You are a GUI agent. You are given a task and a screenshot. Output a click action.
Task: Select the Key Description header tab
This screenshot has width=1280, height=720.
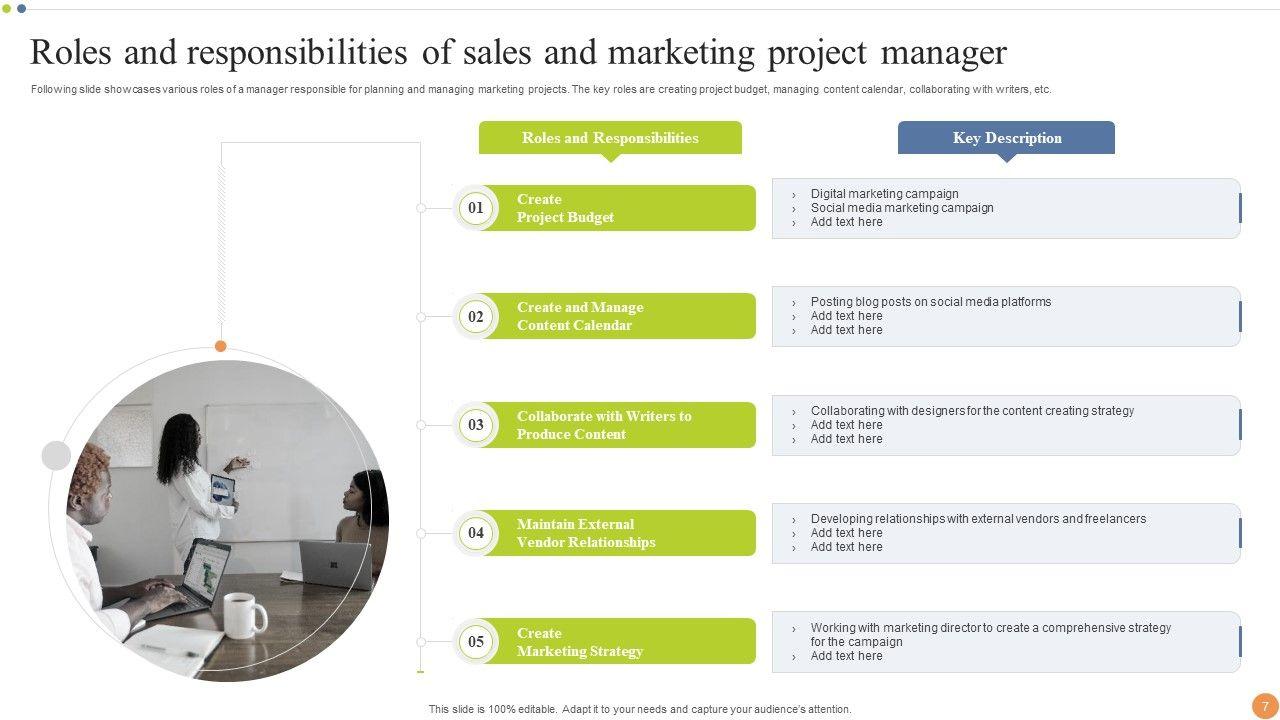[1007, 138]
